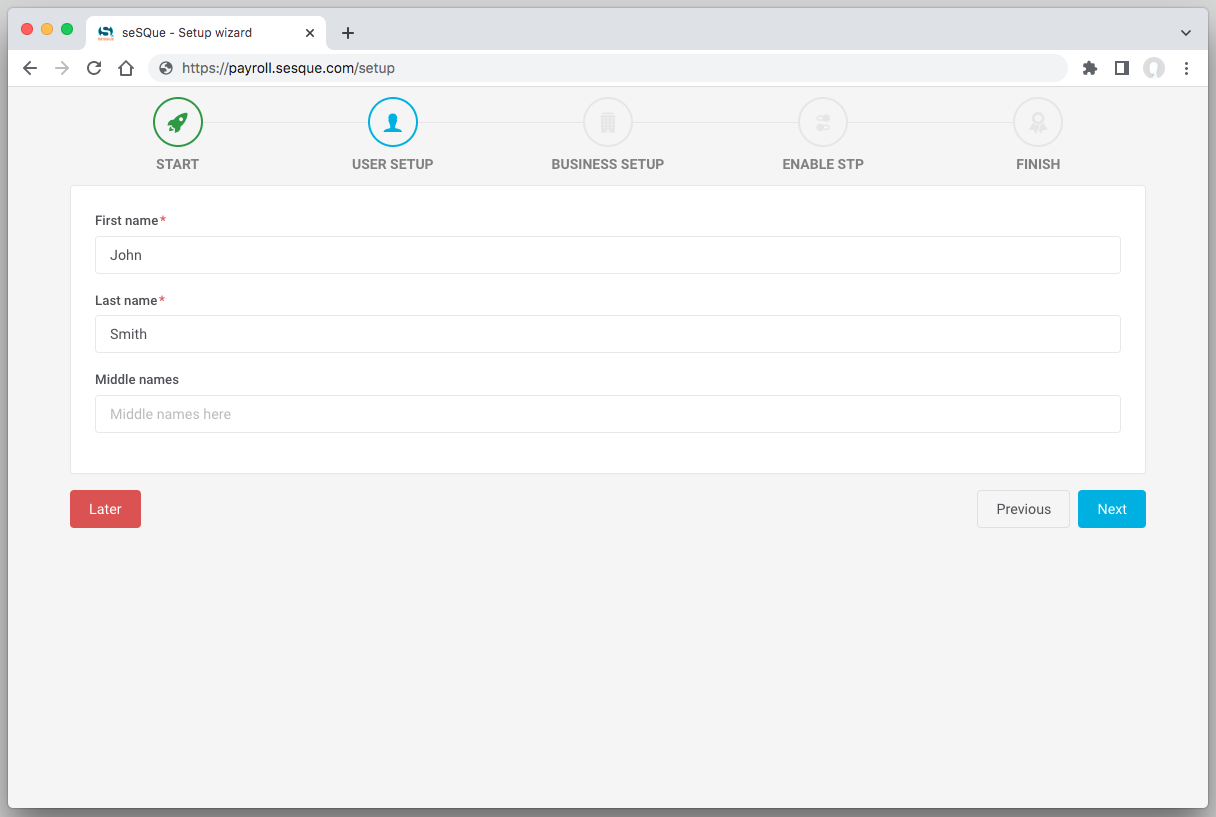Select the User Setup person icon
This screenshot has height=817, width=1216.
(x=393, y=123)
